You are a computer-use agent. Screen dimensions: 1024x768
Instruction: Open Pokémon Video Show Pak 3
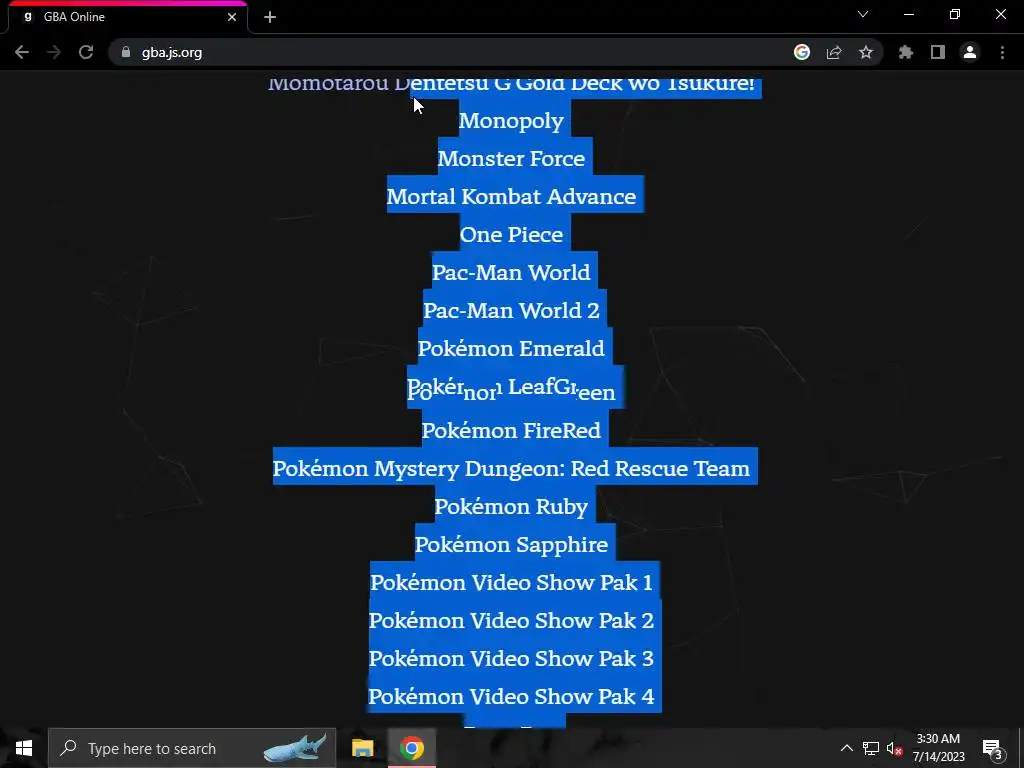click(511, 658)
